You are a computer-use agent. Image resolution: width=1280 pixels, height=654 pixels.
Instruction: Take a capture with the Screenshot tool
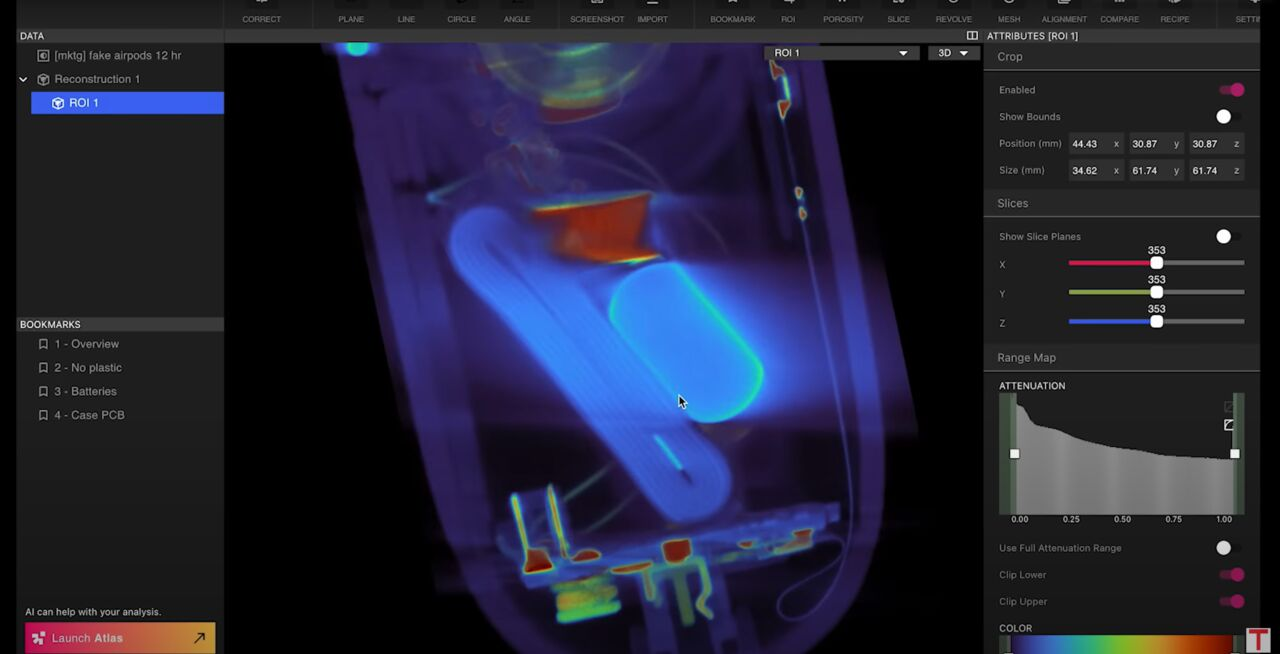click(x=597, y=13)
